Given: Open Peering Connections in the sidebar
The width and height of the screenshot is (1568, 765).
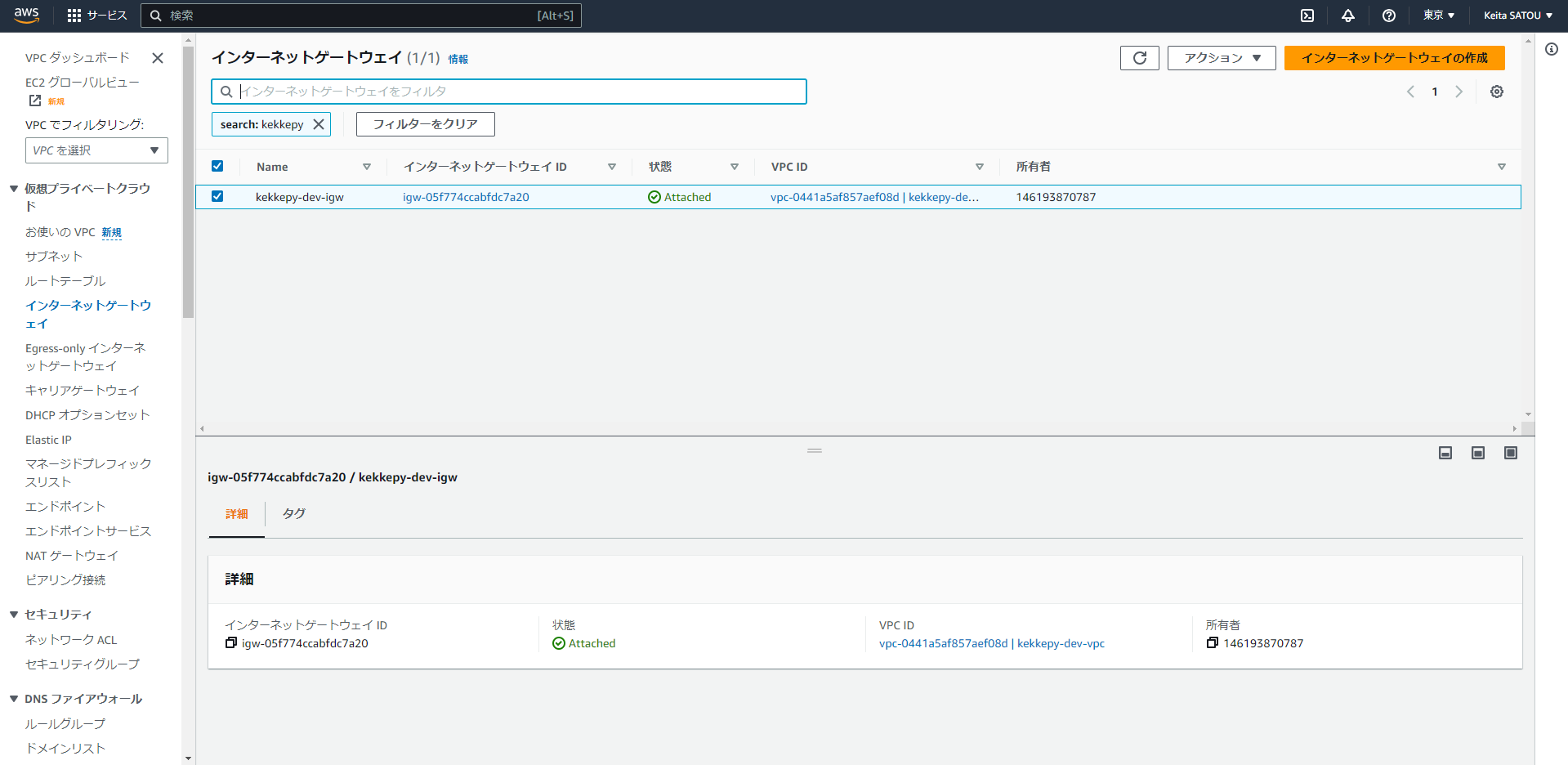Looking at the screenshot, I should 65,580.
